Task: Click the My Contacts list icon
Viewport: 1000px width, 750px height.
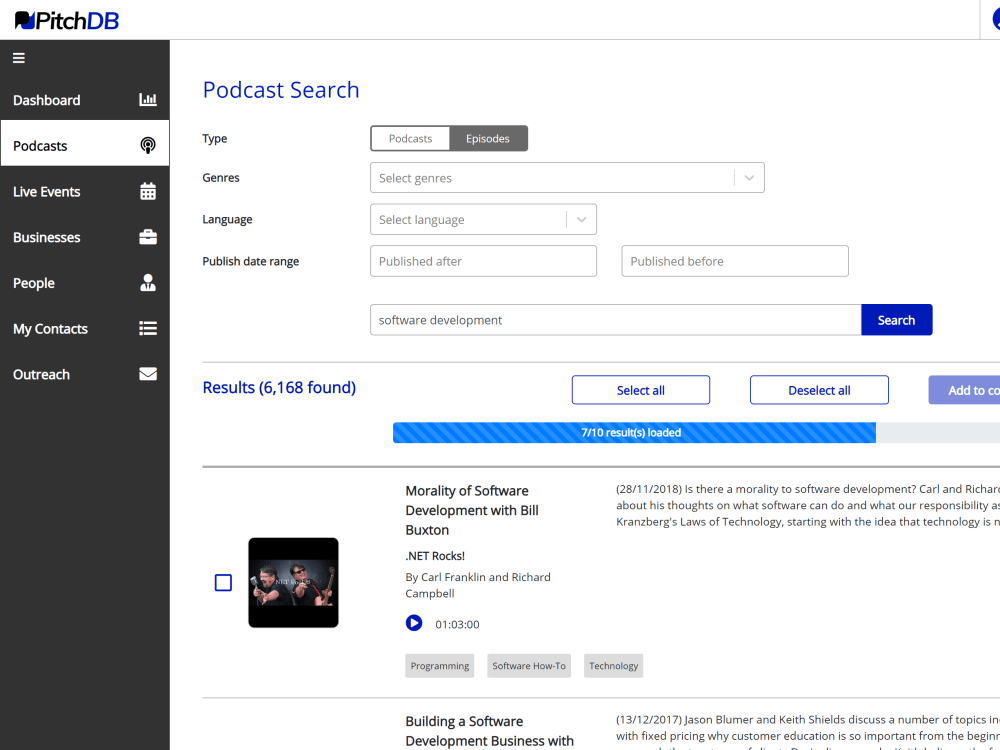Action: click(148, 328)
